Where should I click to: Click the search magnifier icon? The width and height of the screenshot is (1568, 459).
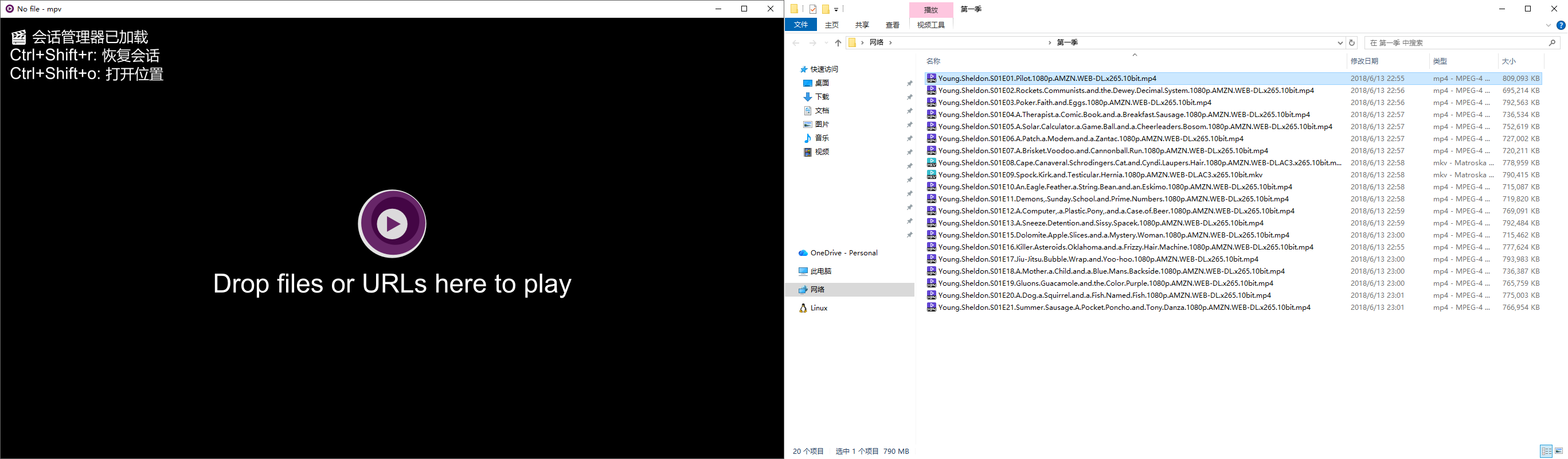click(x=1551, y=42)
